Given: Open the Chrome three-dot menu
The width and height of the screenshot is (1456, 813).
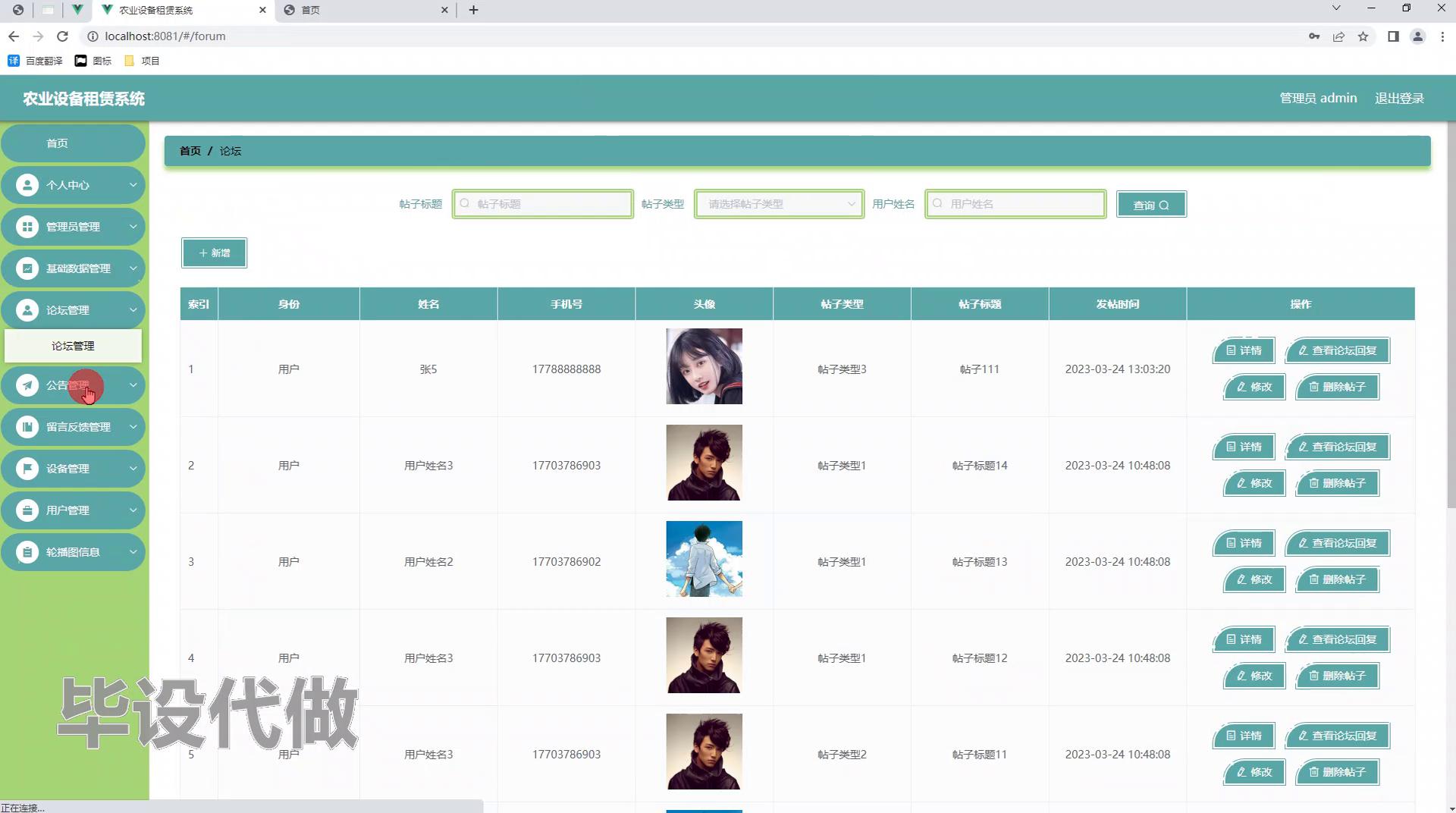Looking at the screenshot, I should pos(1442,36).
